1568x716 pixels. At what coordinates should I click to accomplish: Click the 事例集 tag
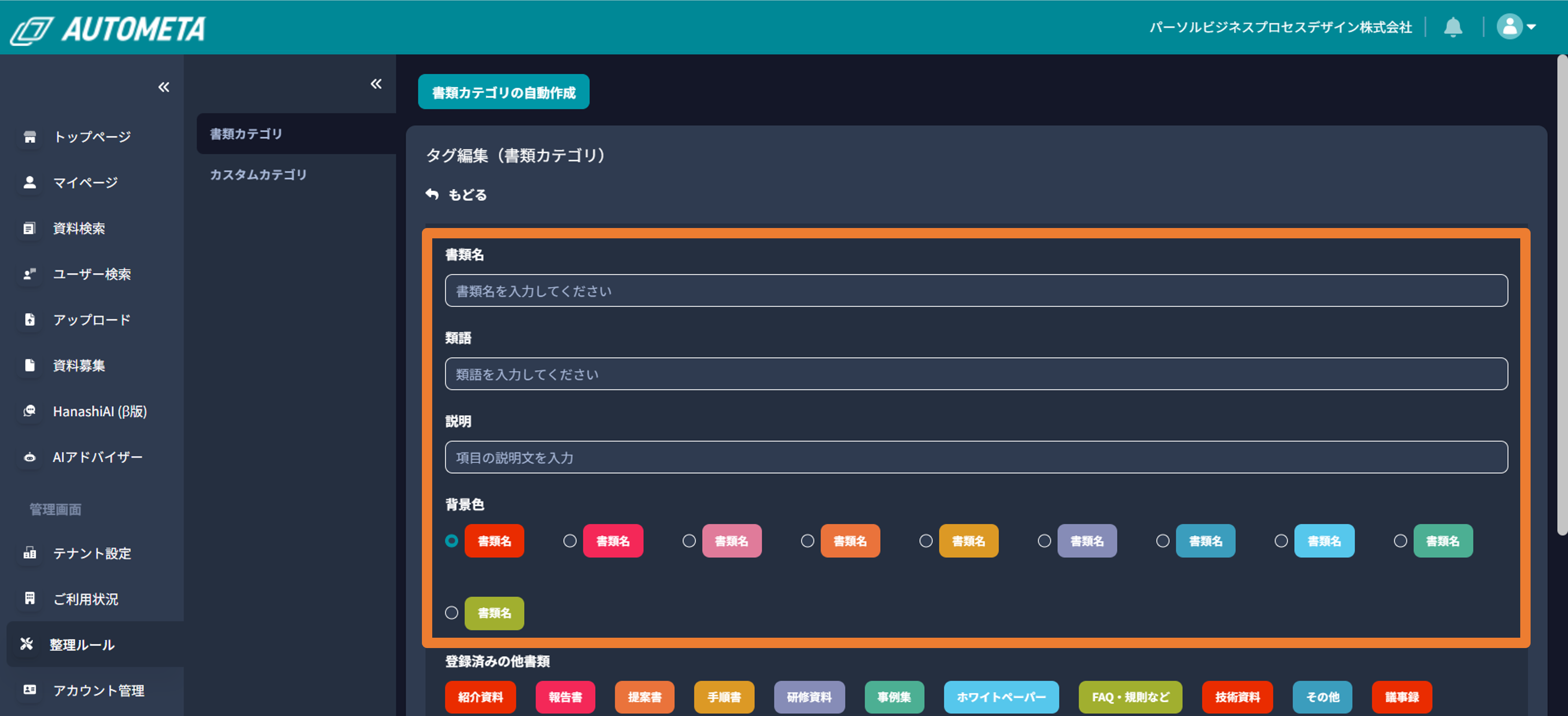pyautogui.click(x=894, y=697)
